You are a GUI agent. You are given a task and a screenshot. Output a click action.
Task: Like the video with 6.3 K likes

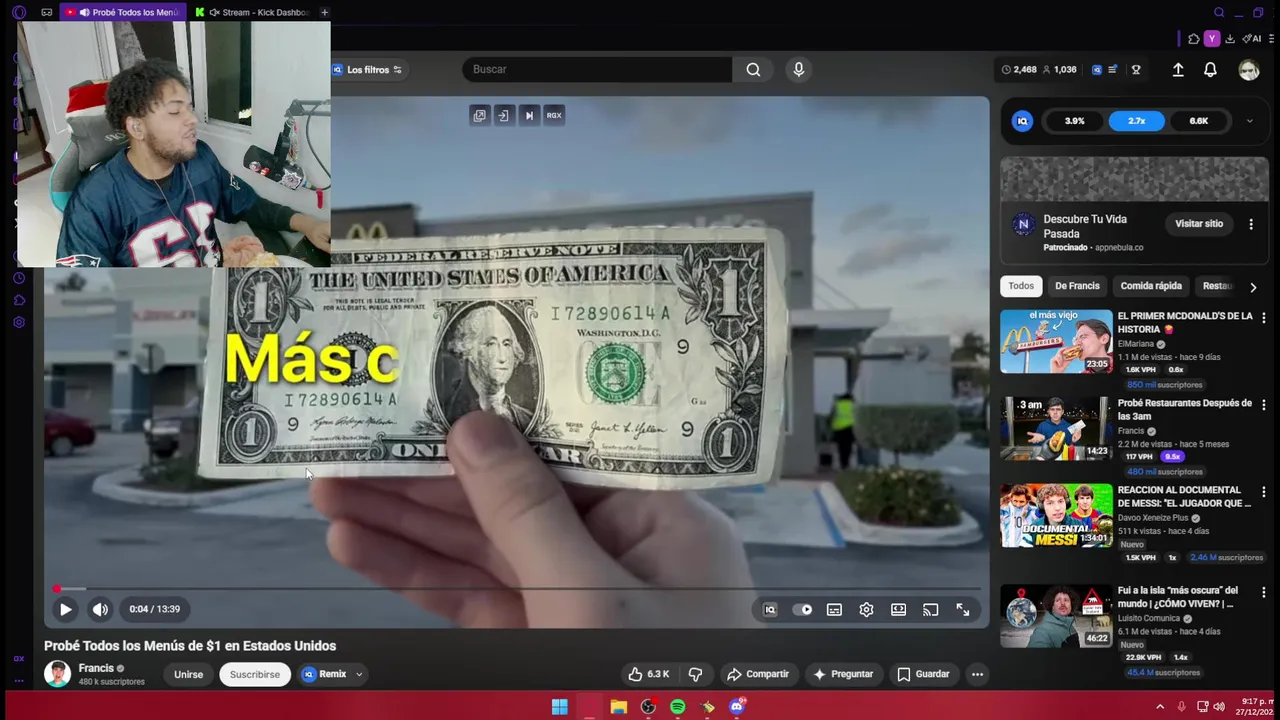[x=648, y=674]
